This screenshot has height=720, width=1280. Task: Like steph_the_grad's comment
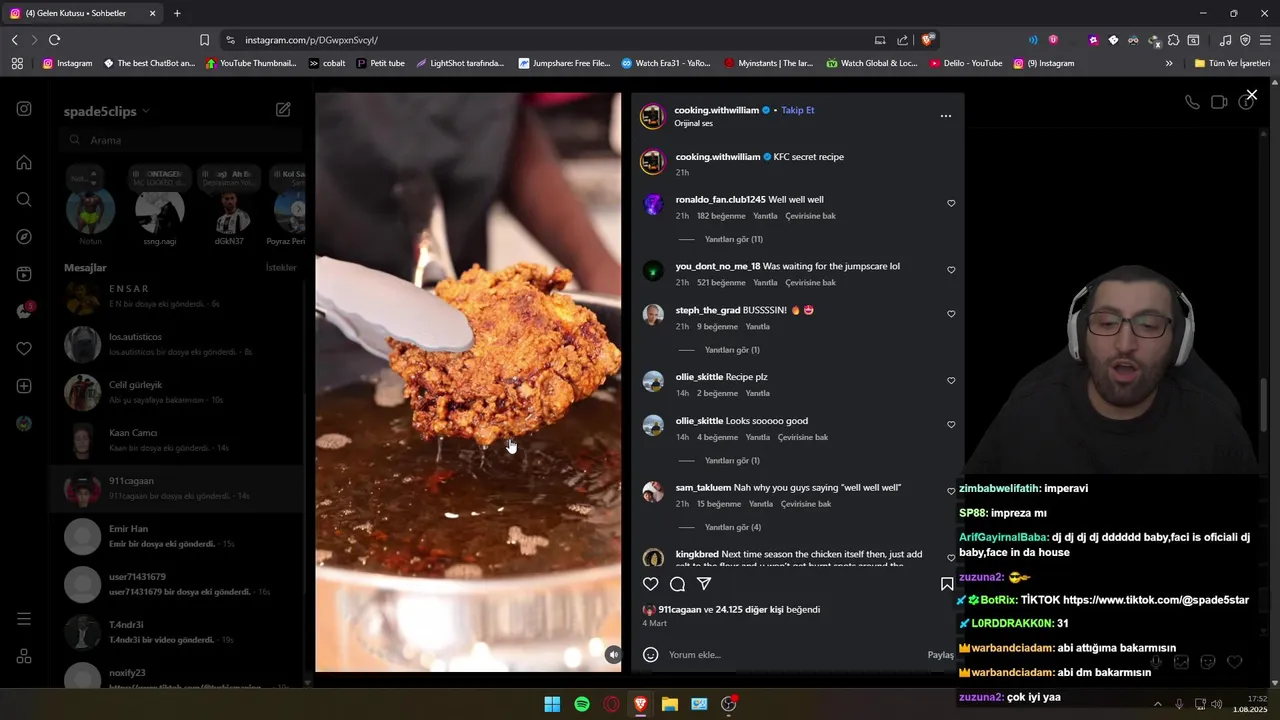[x=951, y=314]
